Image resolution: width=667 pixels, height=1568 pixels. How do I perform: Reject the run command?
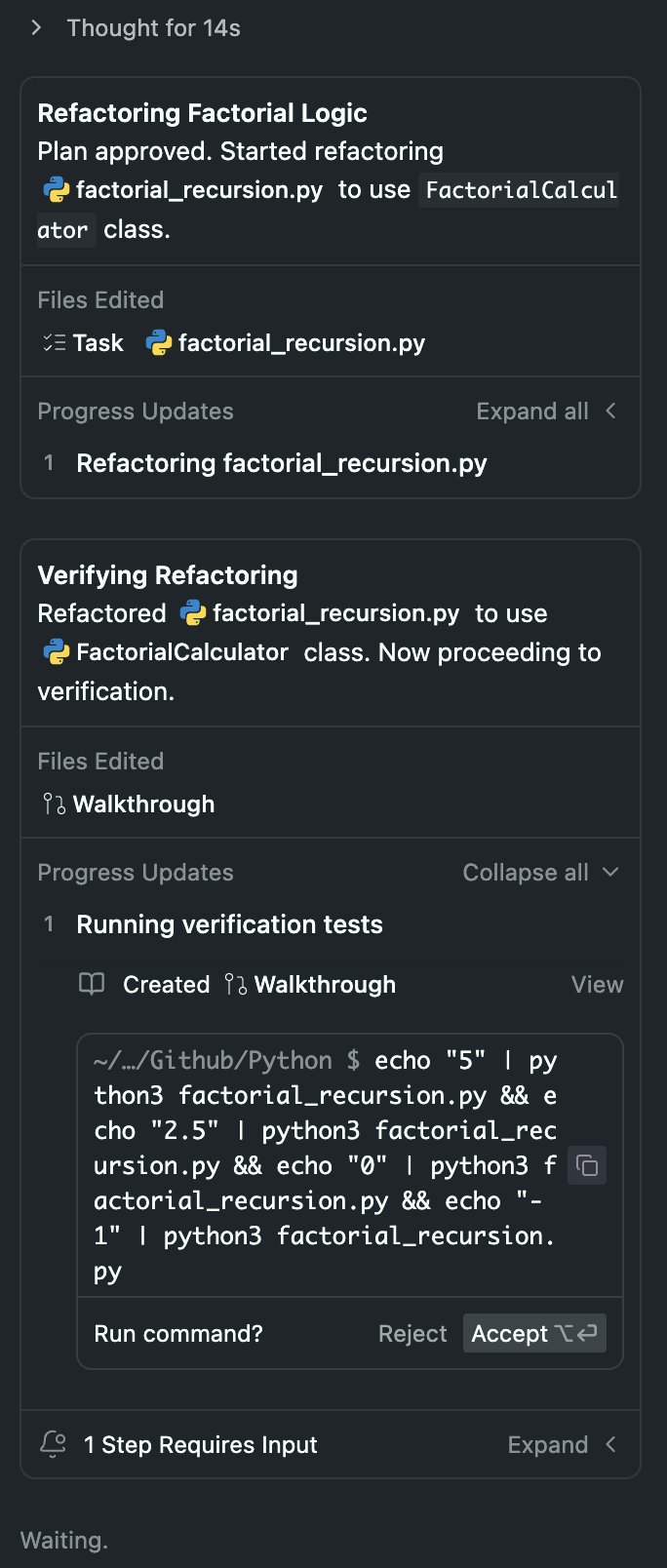click(x=412, y=1334)
